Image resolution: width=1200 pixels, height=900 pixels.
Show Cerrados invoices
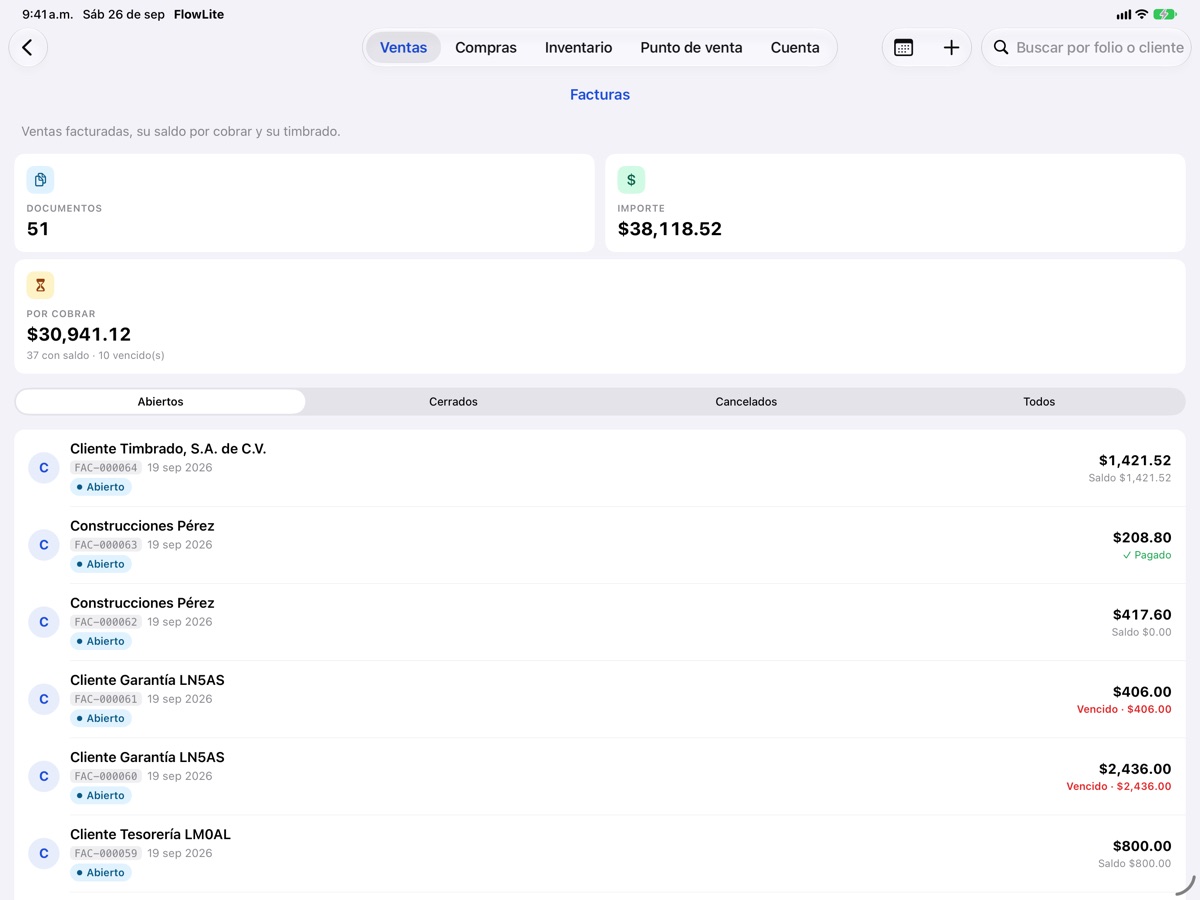click(x=453, y=401)
